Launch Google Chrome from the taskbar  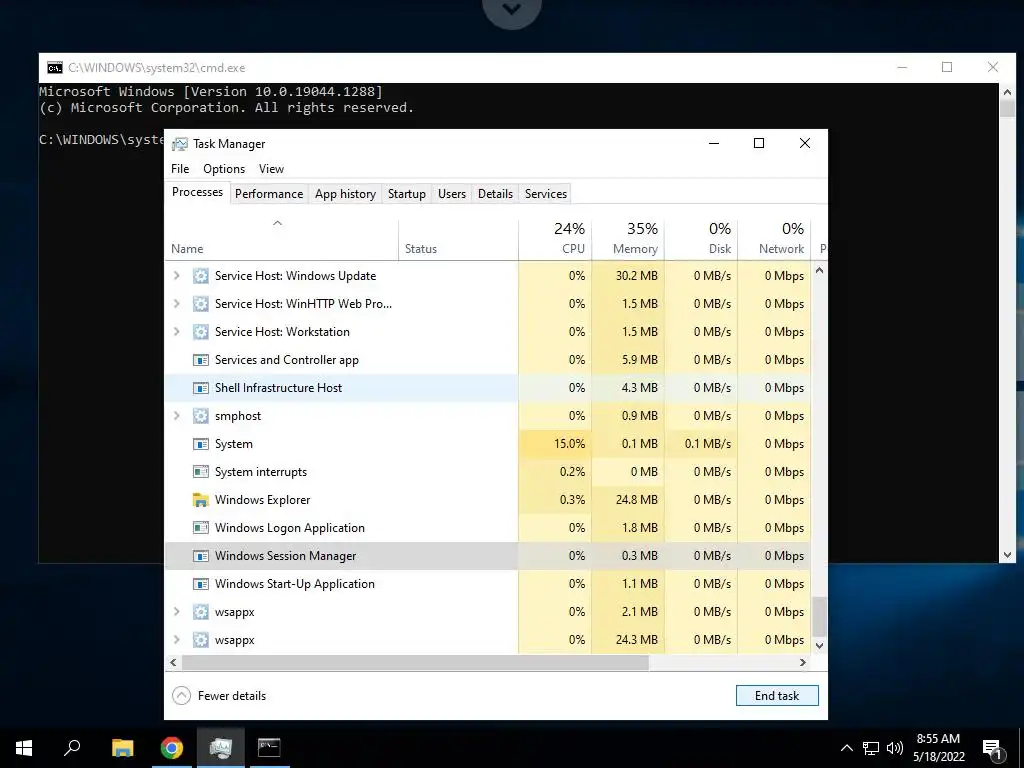pos(172,748)
